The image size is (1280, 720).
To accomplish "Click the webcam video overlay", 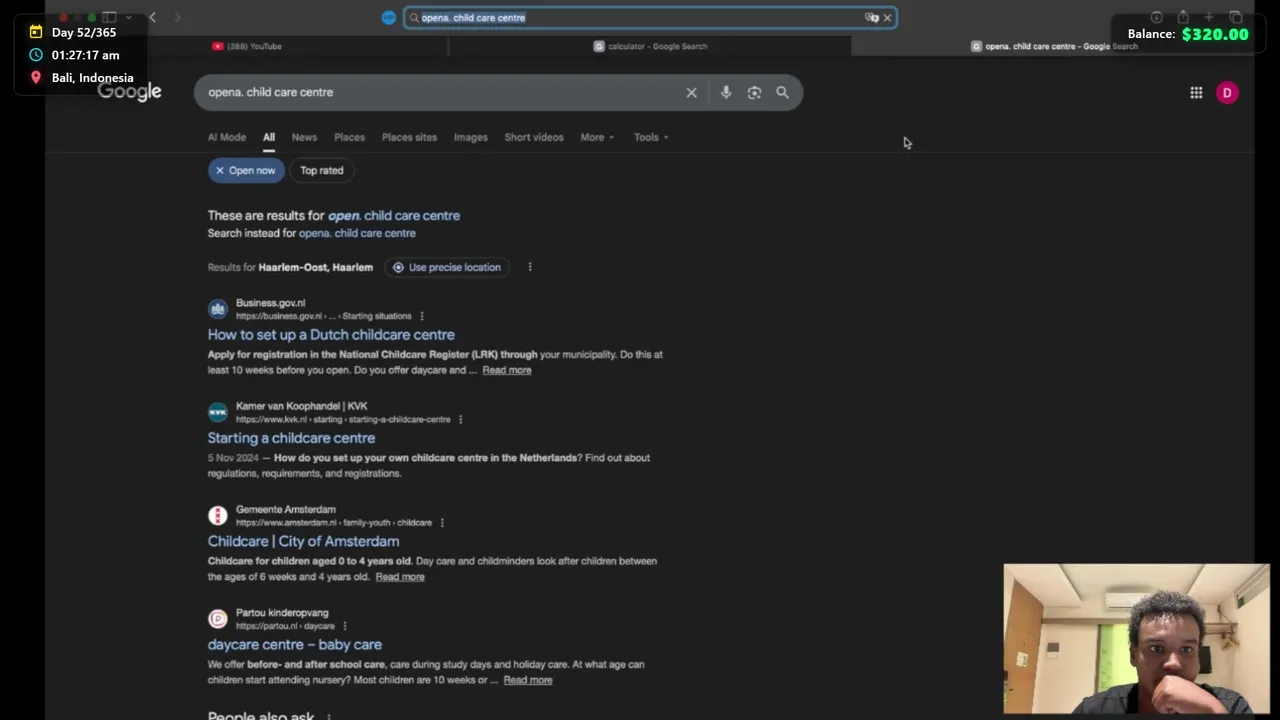I will click(1137, 639).
